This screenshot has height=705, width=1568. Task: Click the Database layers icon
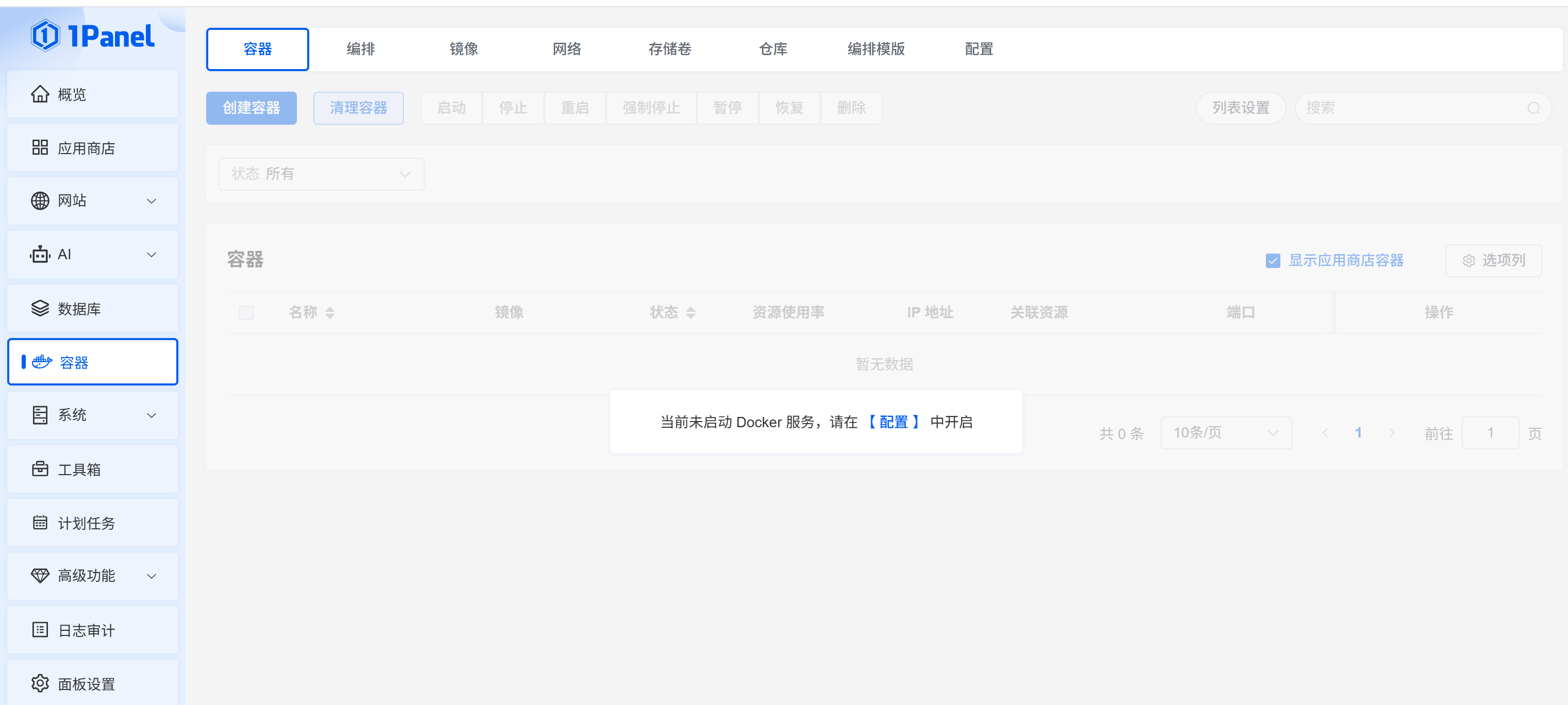pos(40,309)
